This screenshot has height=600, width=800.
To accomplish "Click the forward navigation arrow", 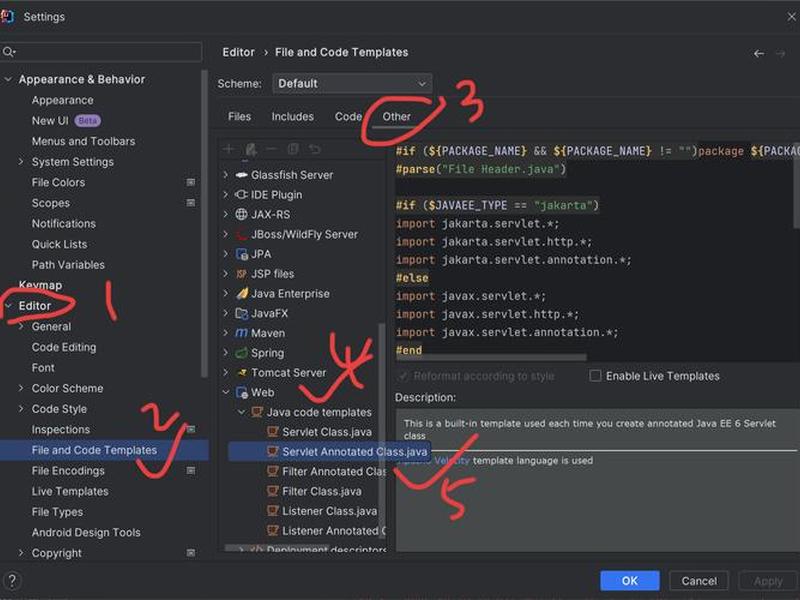I will tap(781, 54).
